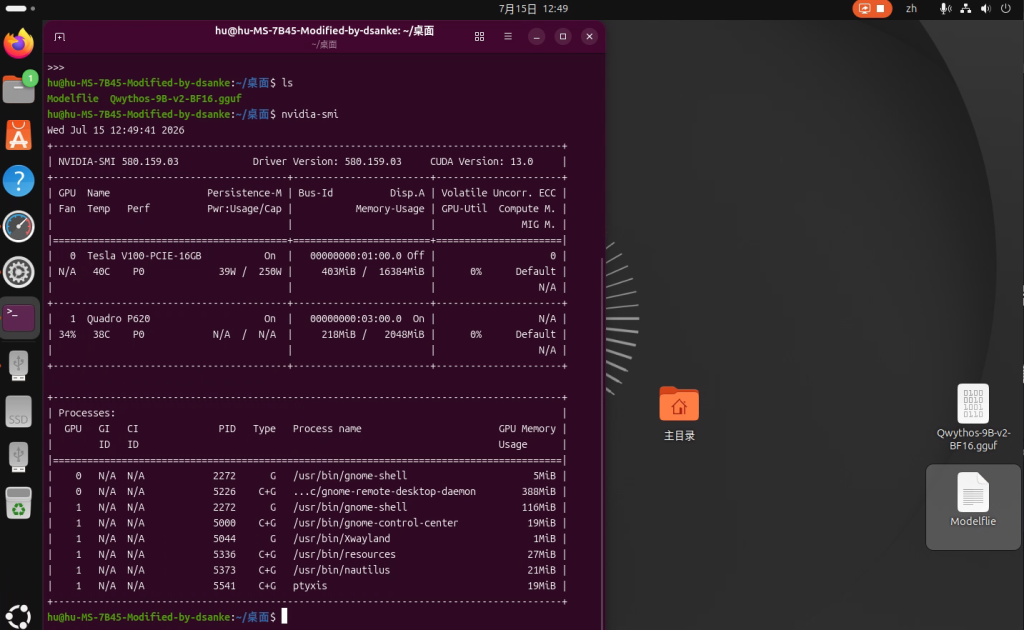Maximize the terminal window
This screenshot has height=630, width=1024.
563,37
